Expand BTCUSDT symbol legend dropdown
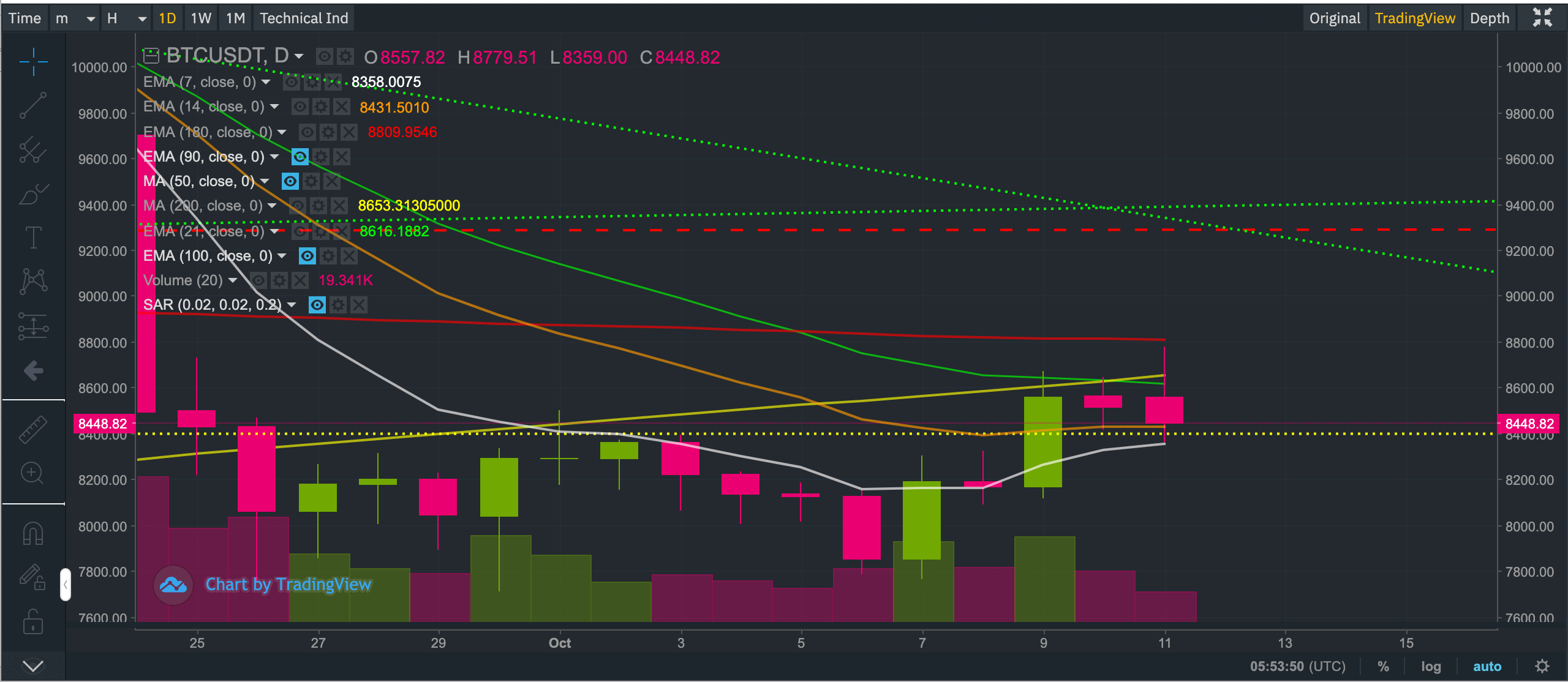 tap(299, 56)
